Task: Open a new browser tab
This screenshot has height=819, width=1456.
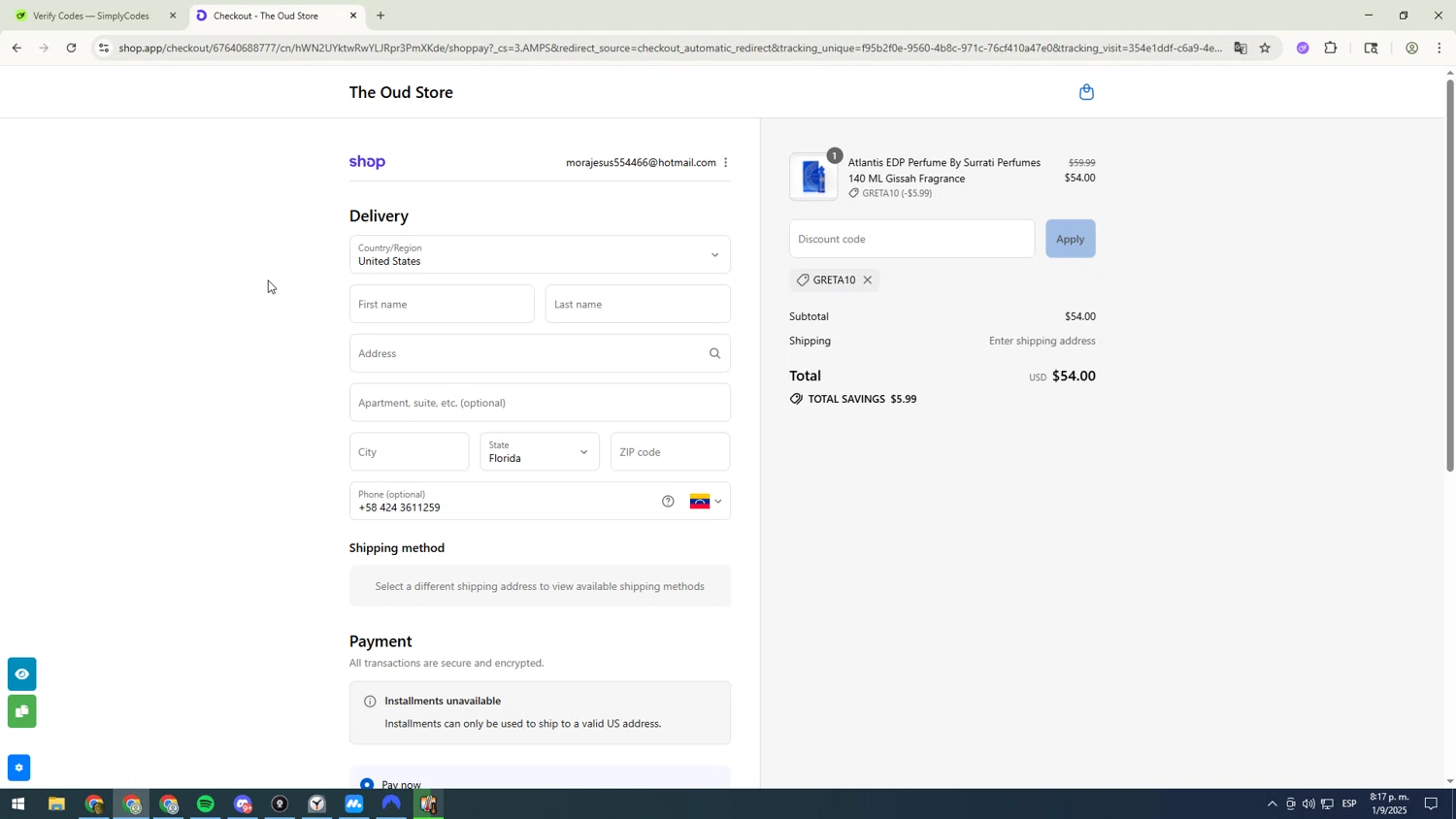Action: coord(381,16)
